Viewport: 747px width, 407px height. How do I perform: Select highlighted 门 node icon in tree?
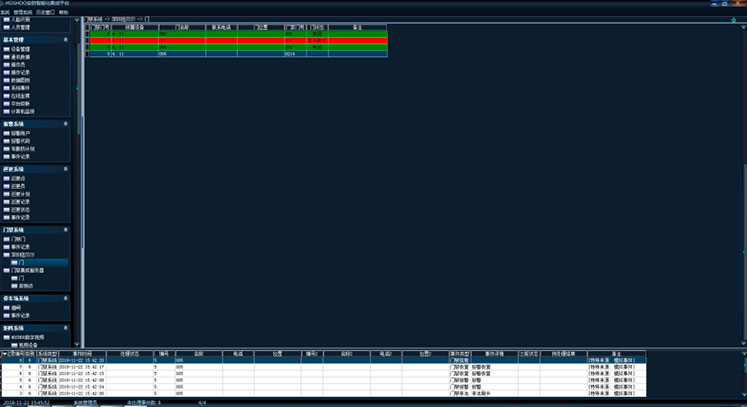[x=13, y=262]
